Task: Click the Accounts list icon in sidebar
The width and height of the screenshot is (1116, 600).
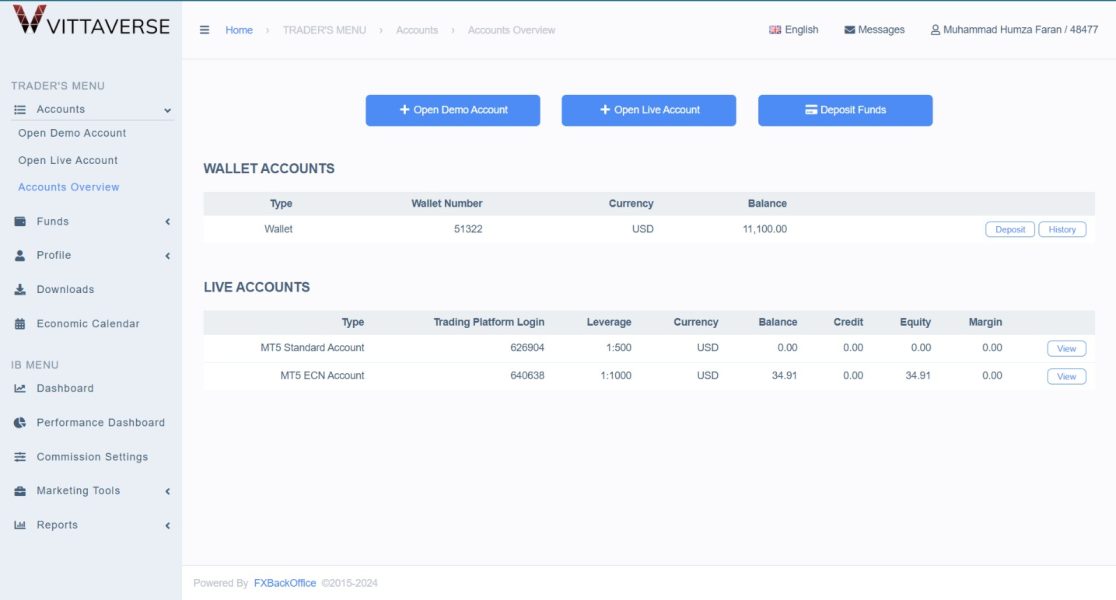Action: pos(20,110)
